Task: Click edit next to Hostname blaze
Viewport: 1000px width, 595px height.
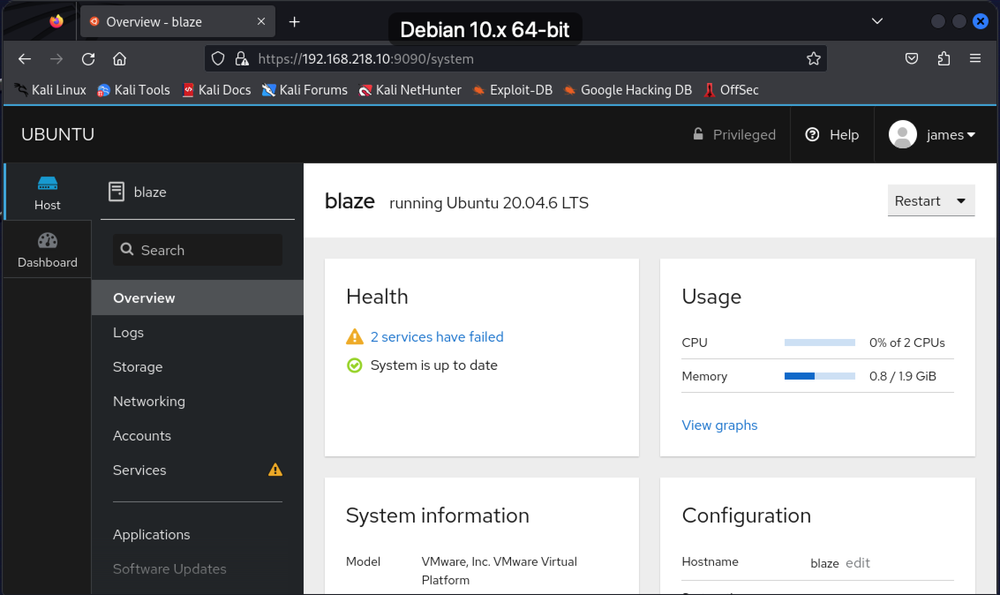Action: pos(857,562)
